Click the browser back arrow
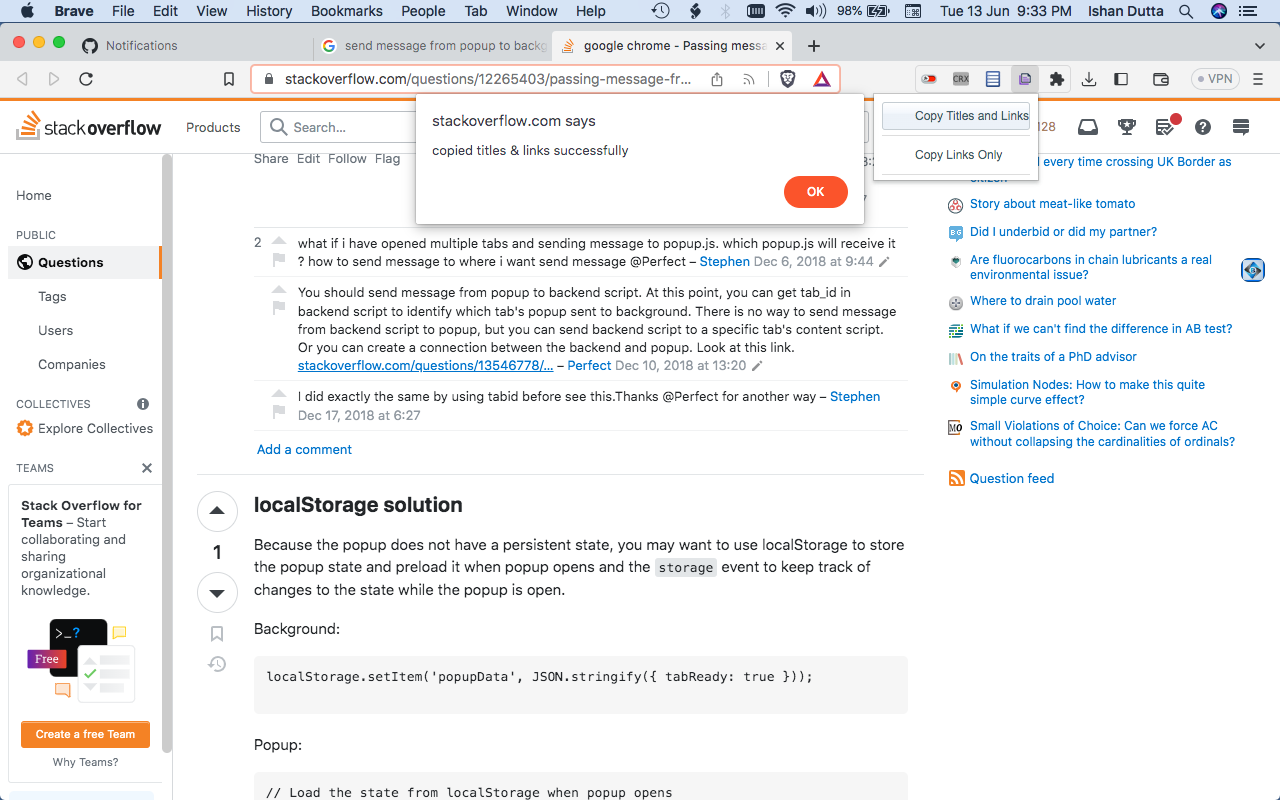 click(x=23, y=79)
